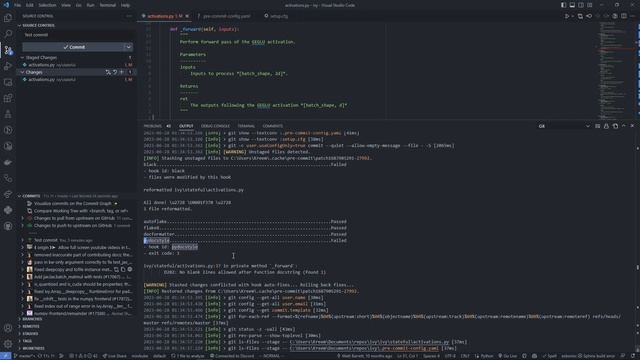Click the commit message input field
The height and width of the screenshot is (360, 640).
click(x=78, y=35)
